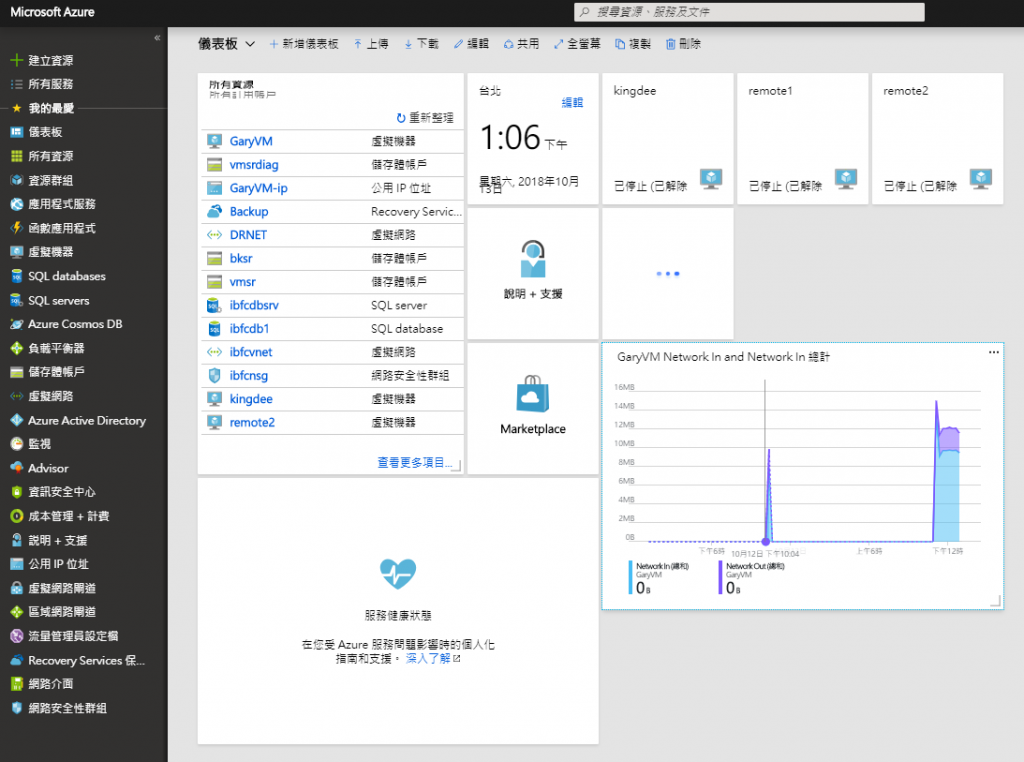Click 編輯 edit in dashboard toolbar
This screenshot has height=762, width=1024.
click(472, 44)
